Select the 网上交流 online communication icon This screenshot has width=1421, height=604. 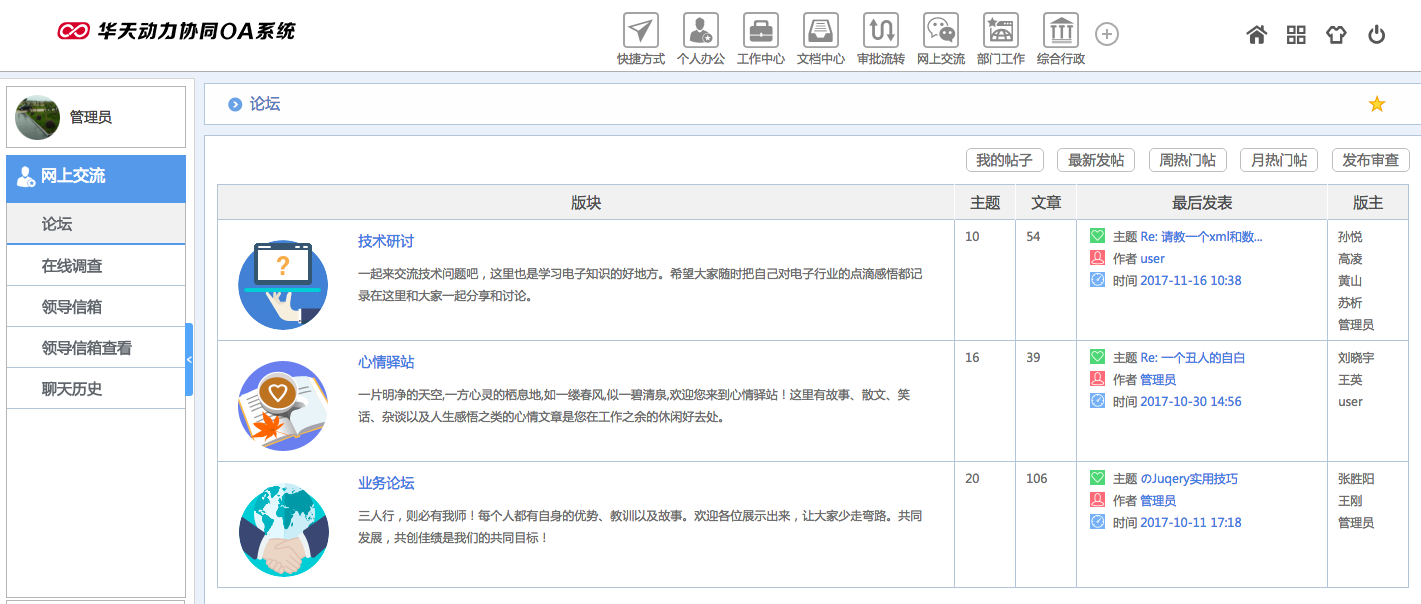[x=940, y=30]
